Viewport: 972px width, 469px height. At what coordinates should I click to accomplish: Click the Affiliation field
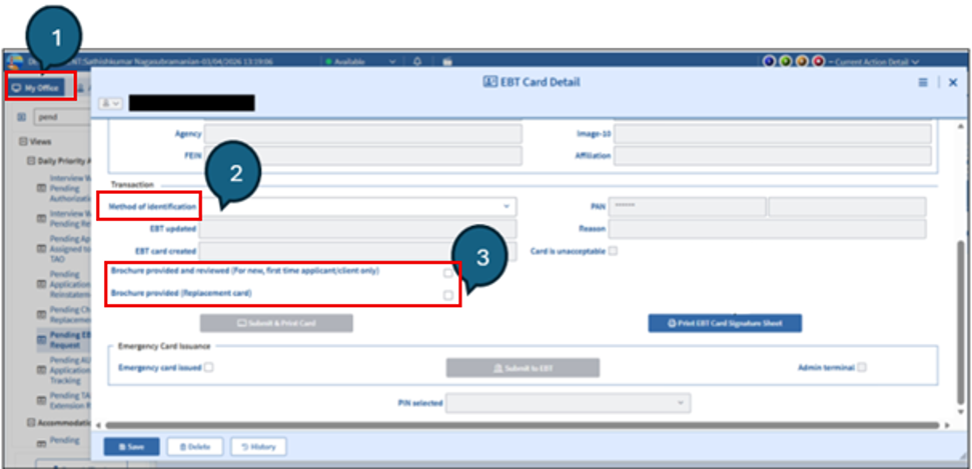point(772,156)
